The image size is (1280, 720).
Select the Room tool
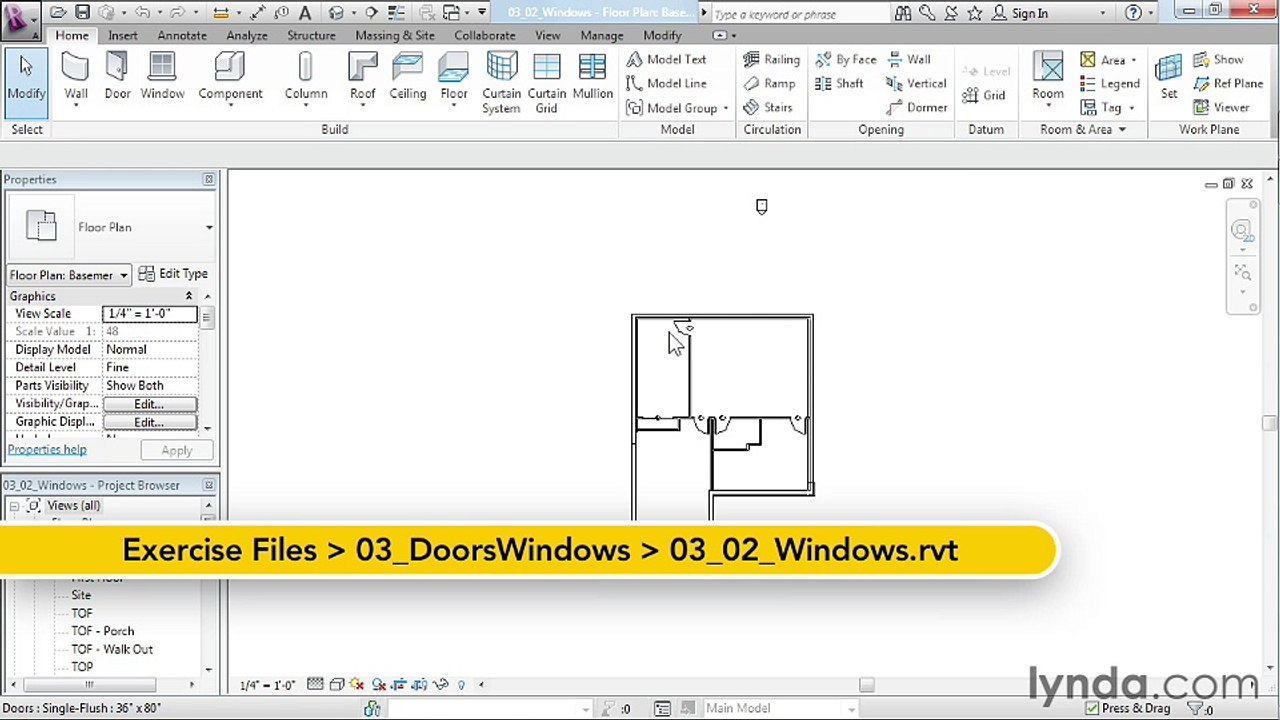tap(1047, 77)
